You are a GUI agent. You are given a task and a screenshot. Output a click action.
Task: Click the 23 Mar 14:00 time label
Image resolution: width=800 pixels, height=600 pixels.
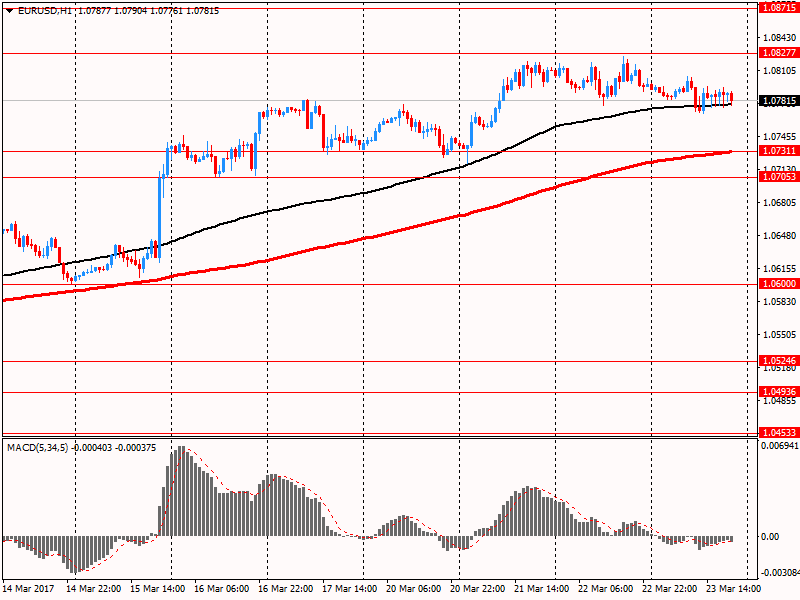point(734,589)
